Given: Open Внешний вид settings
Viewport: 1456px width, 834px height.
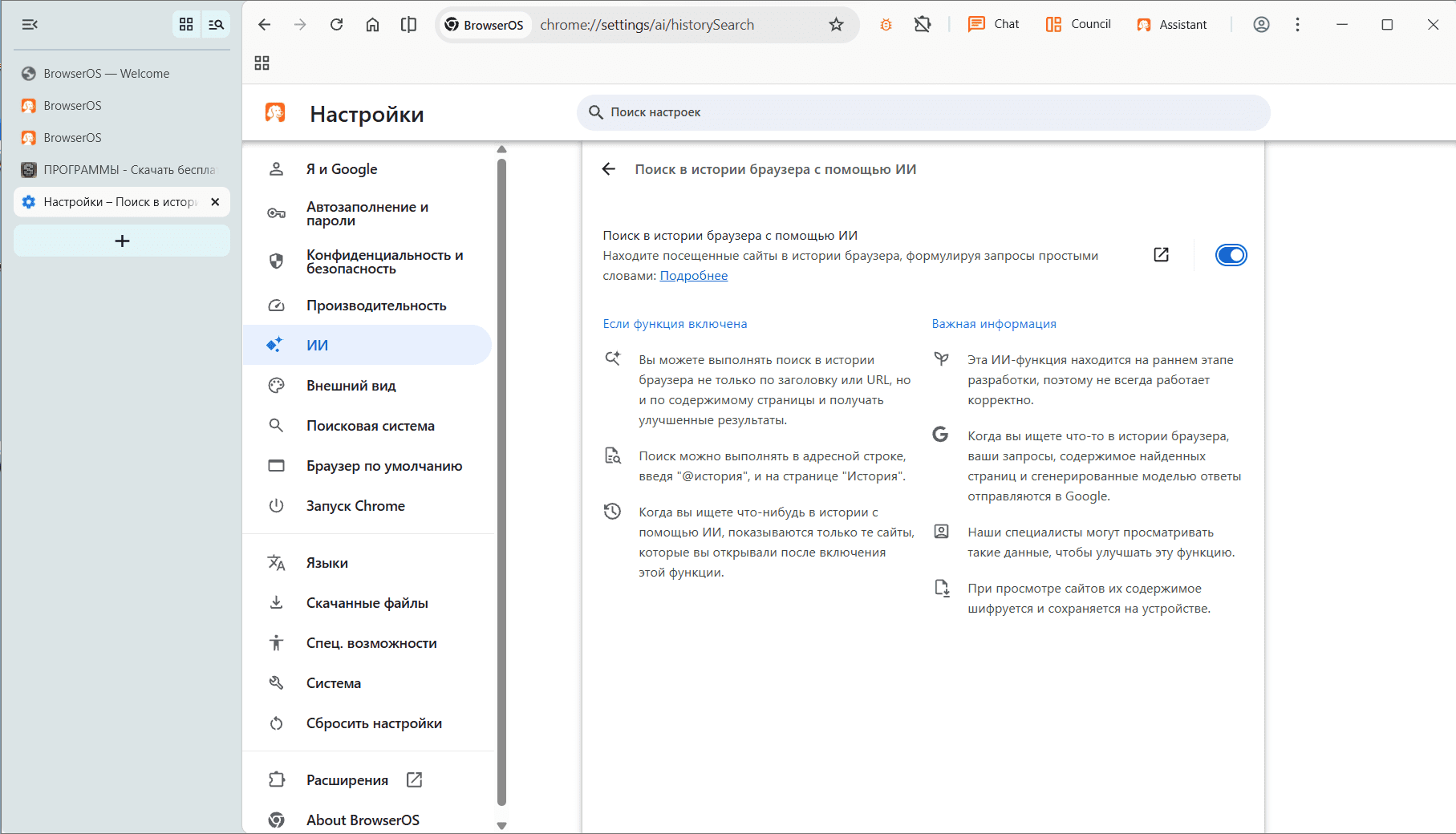Looking at the screenshot, I should [x=367, y=386].
